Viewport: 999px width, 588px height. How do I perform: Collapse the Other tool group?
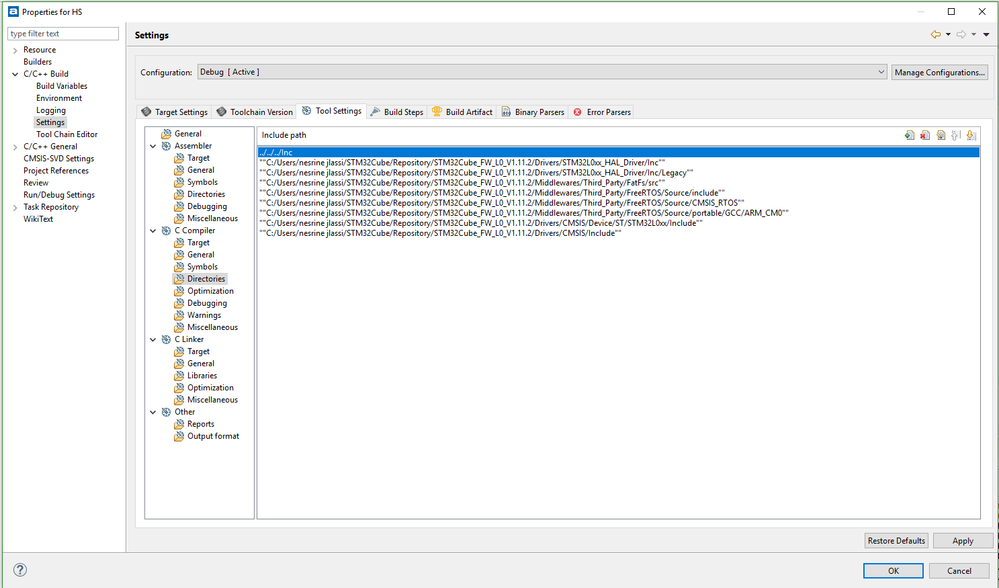(153, 412)
